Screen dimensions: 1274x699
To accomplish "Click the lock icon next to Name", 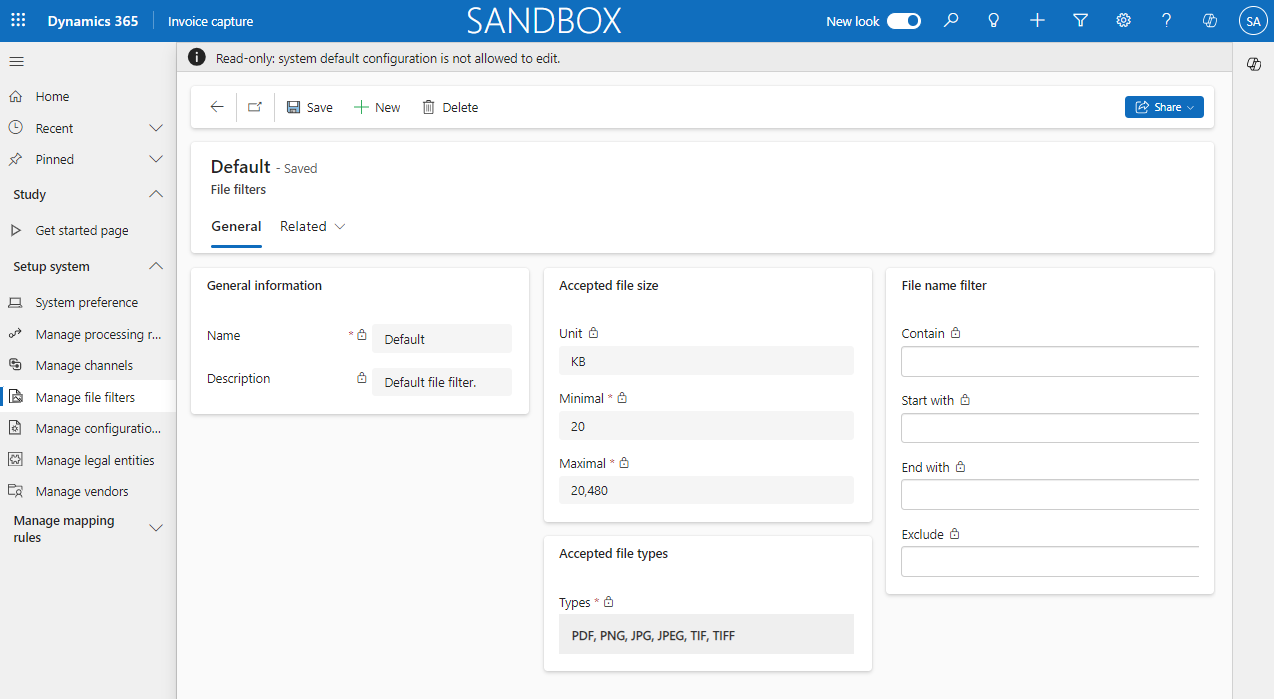I will click(x=361, y=334).
